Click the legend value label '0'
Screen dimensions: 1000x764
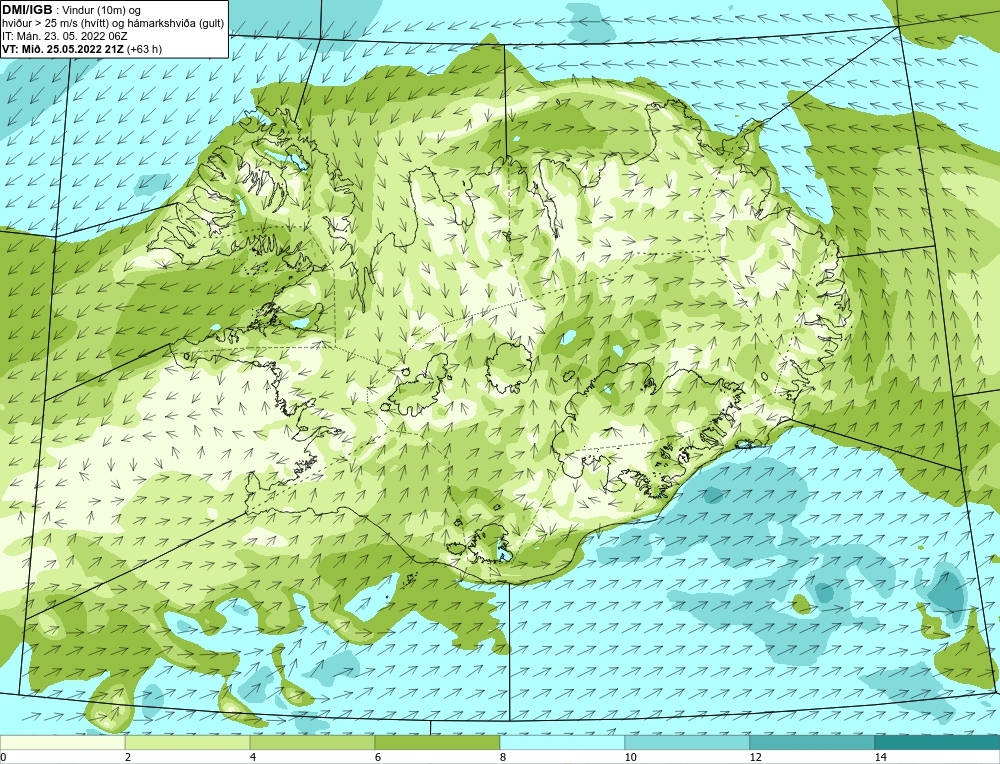pyautogui.click(x=3, y=757)
